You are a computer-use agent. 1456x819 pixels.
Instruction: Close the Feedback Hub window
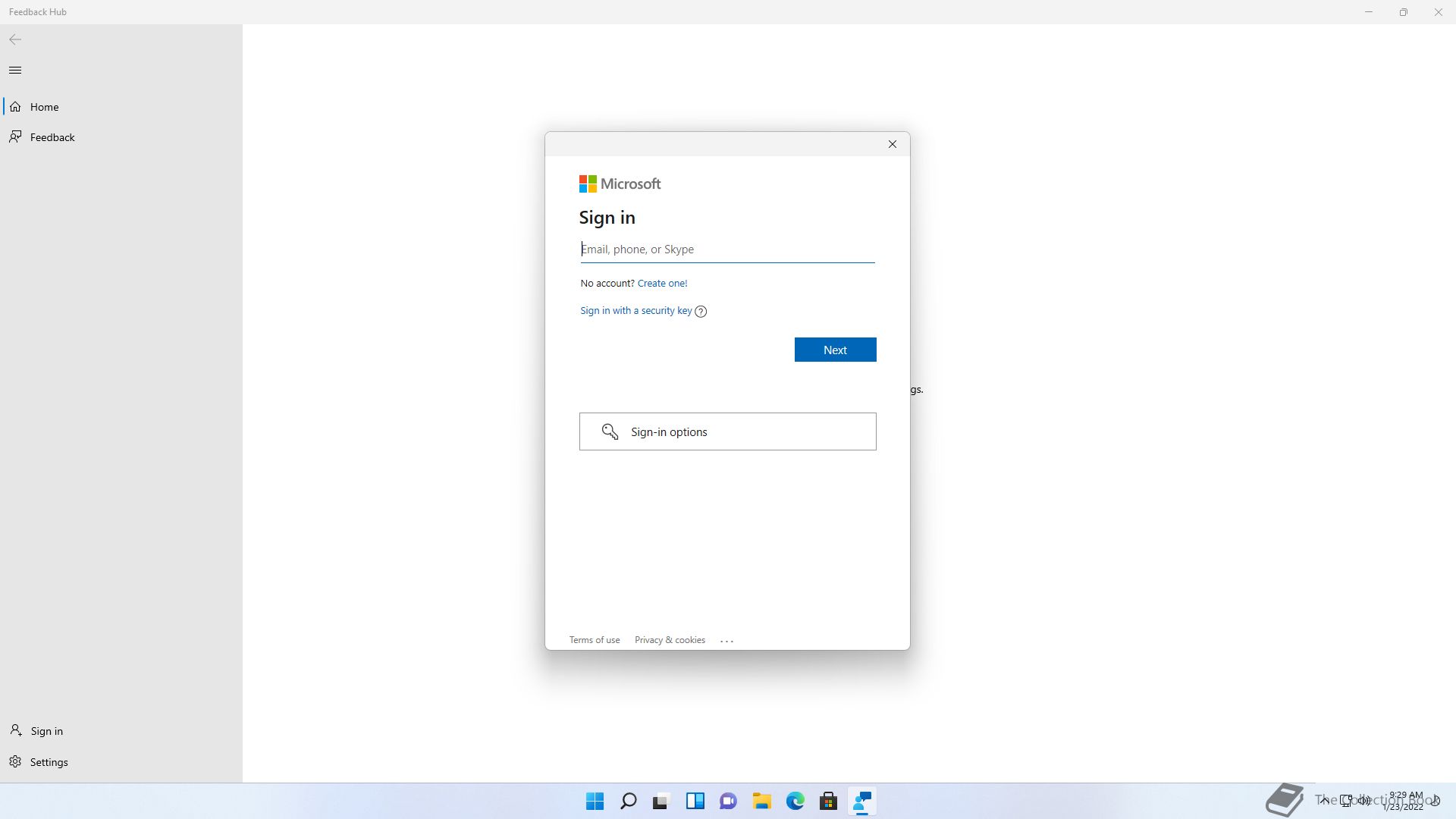click(x=1439, y=12)
